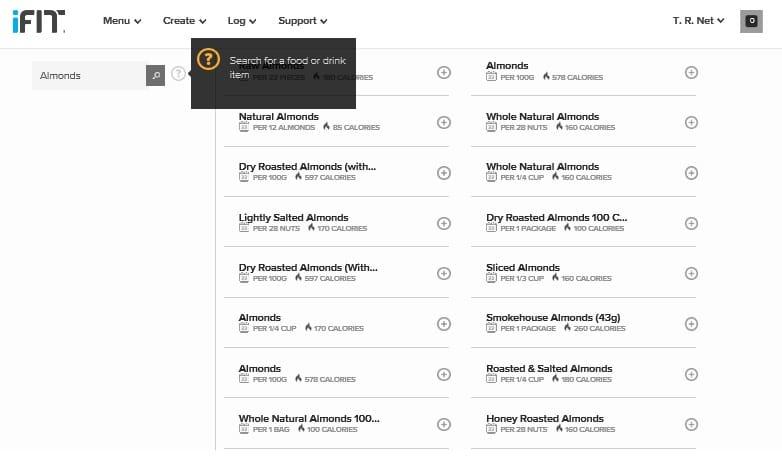Click the orange question mark in tooltip
This screenshot has width=782, height=460.
pos(208,59)
